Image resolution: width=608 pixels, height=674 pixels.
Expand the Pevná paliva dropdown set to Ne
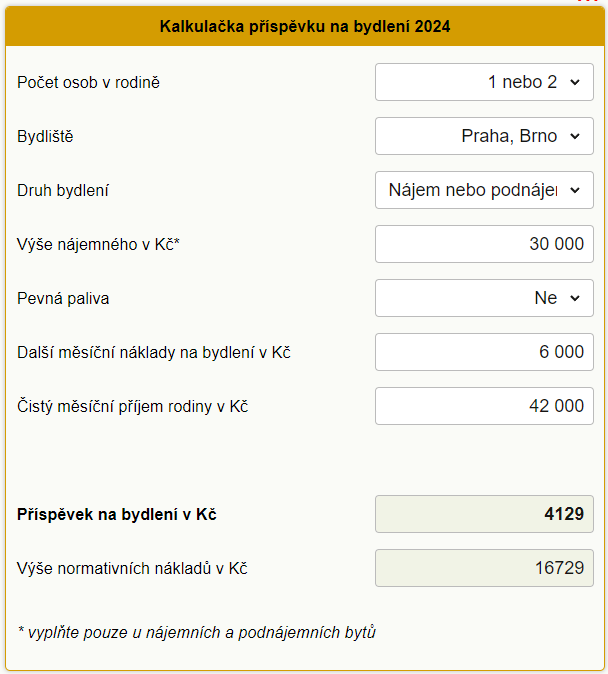(484, 298)
